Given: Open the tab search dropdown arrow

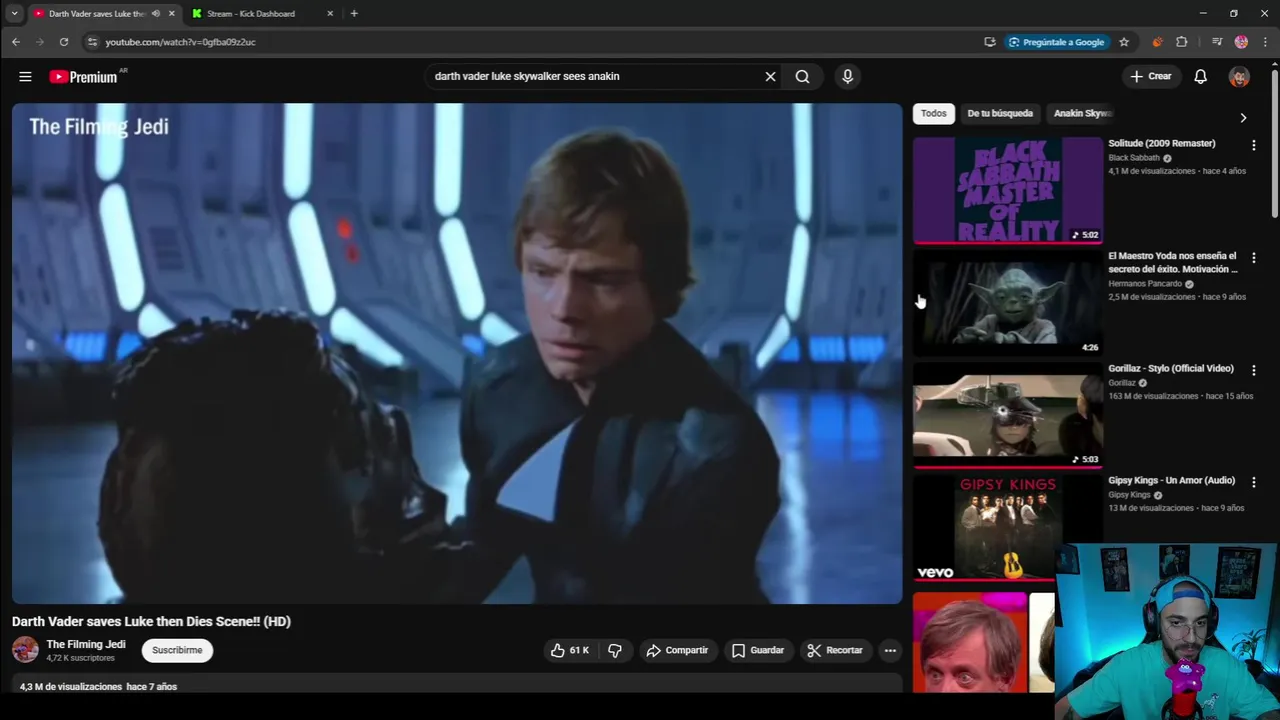Looking at the screenshot, I should [14, 14].
